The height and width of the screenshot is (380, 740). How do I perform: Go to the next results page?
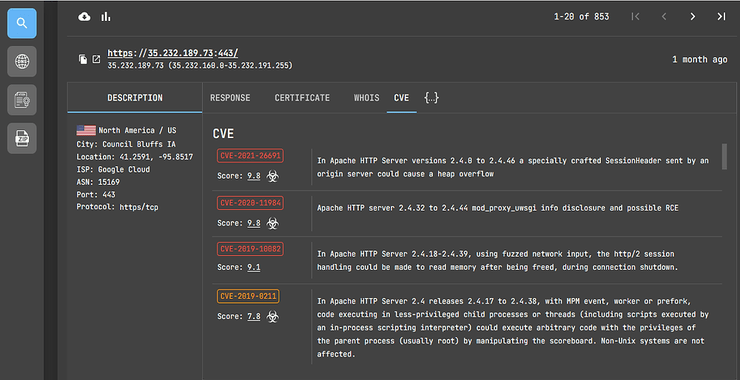tap(692, 17)
